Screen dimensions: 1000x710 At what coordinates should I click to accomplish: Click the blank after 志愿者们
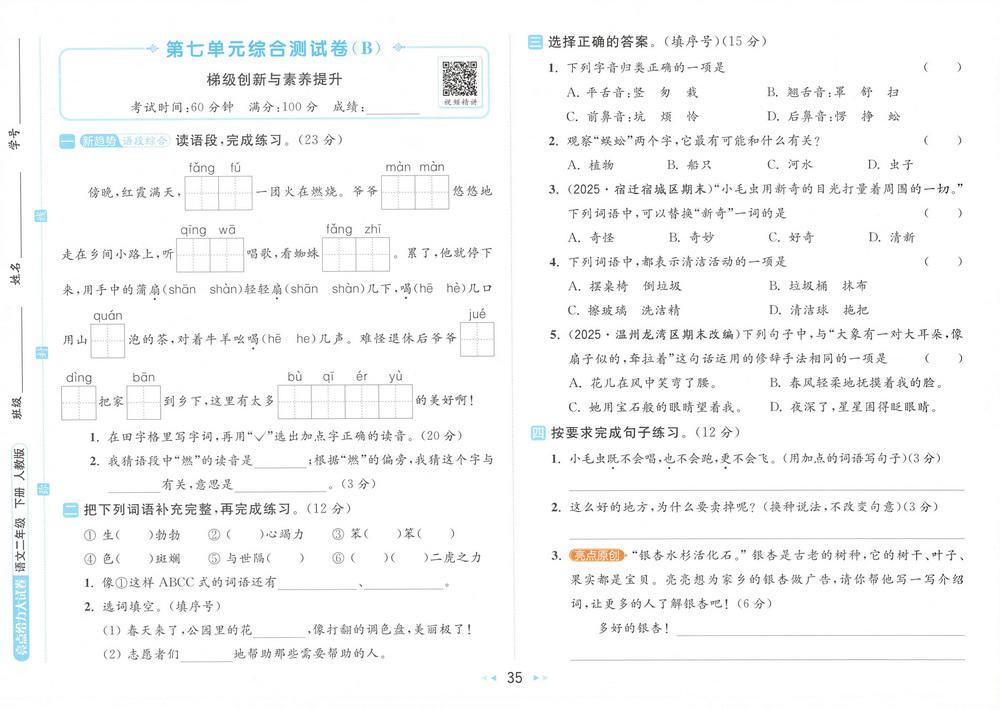tap(207, 655)
